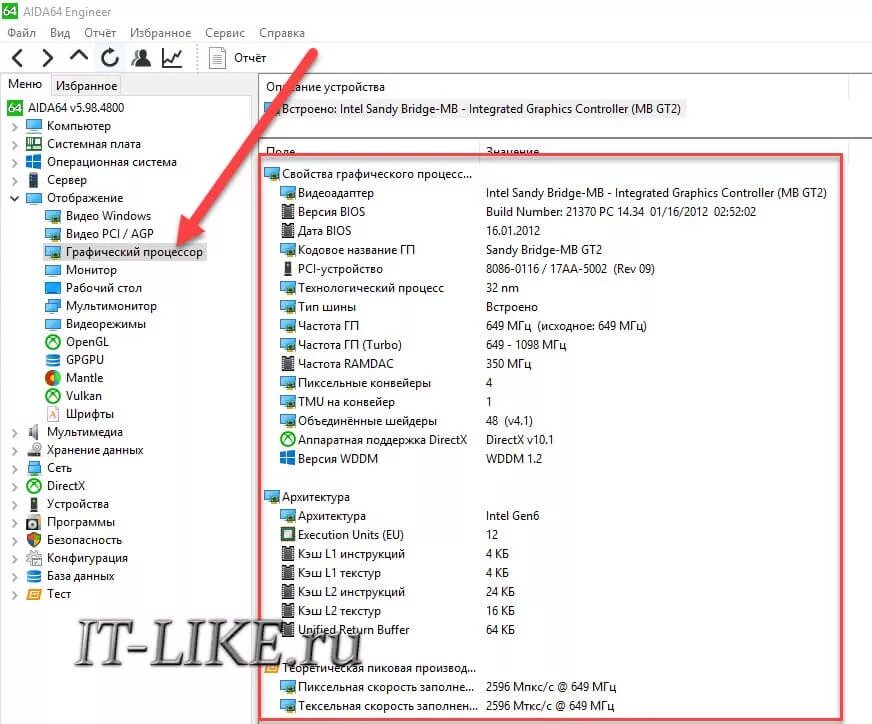Click the Безопасность shield icon

pyautogui.click(x=33, y=540)
